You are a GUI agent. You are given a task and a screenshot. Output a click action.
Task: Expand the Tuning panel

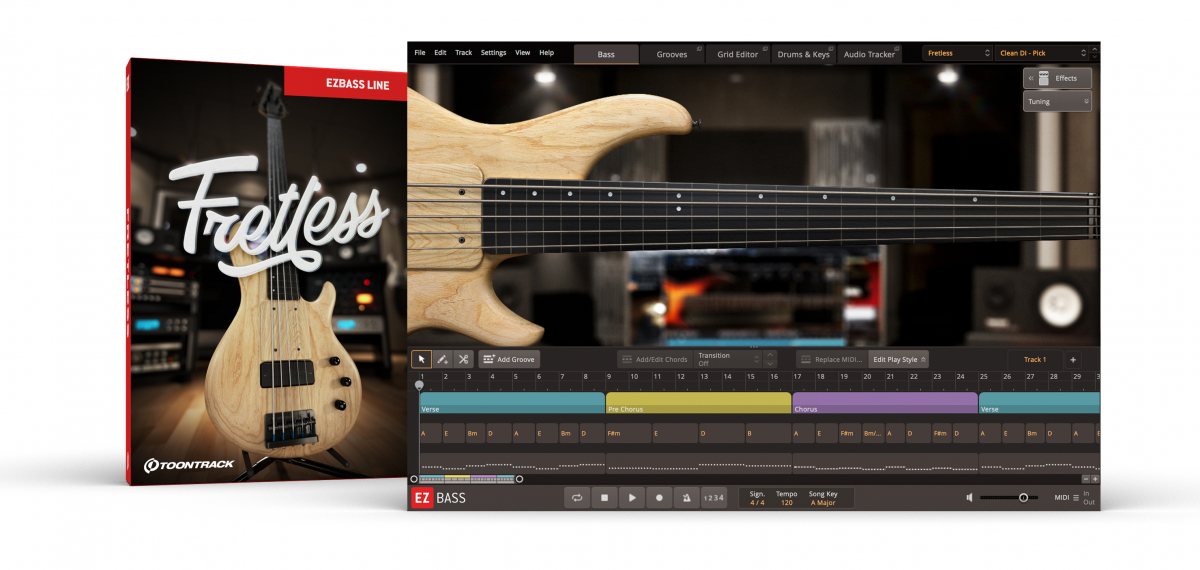tap(1057, 101)
